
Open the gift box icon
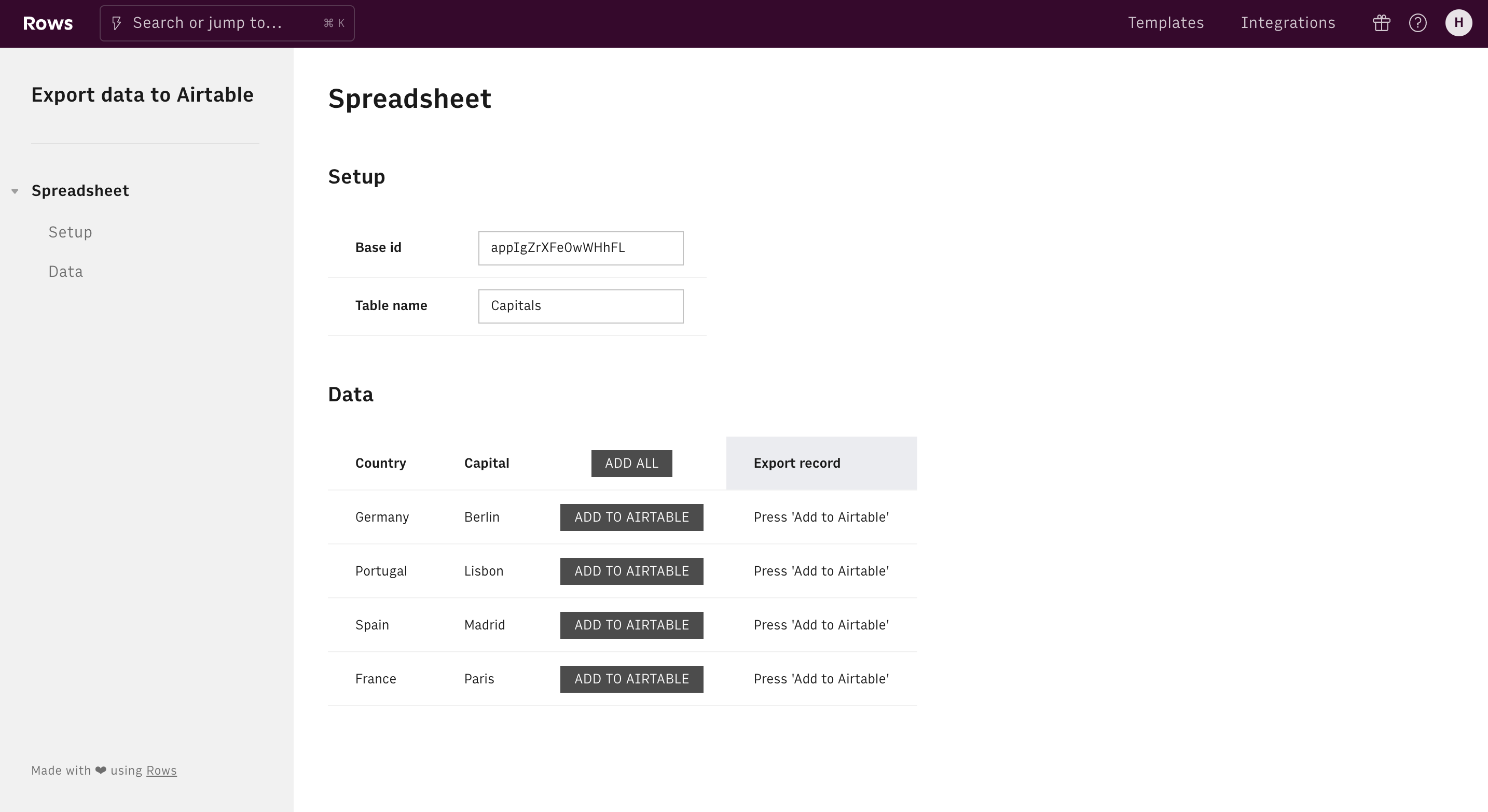pos(1381,23)
